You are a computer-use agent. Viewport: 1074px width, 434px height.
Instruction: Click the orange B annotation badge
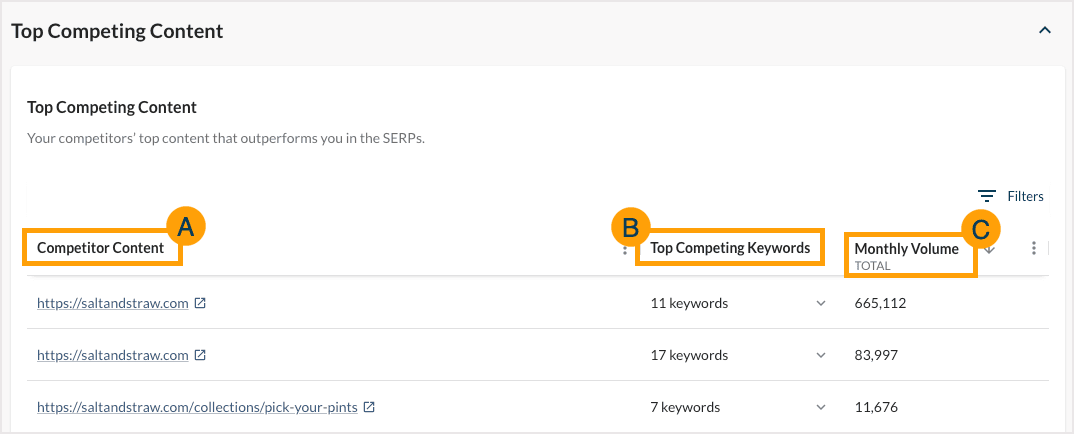click(631, 228)
